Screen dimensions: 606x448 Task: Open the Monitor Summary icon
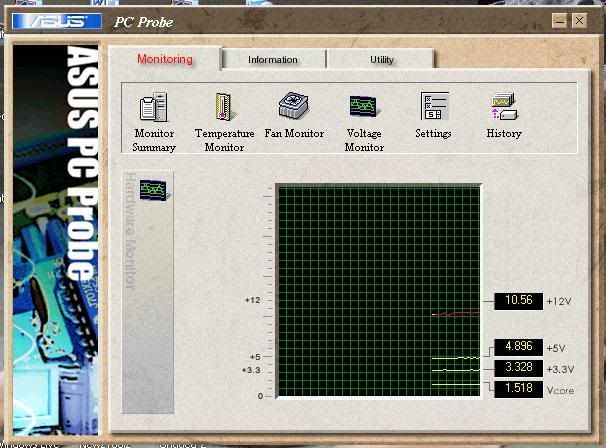point(153,107)
